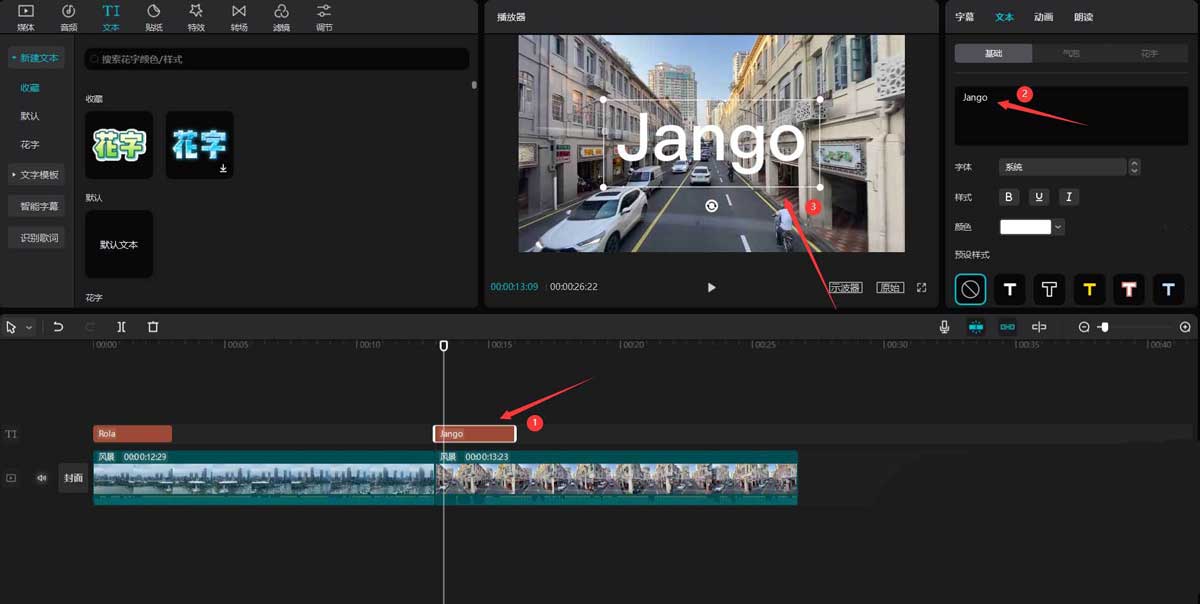
Task: Toggle bold style for the Jango text
Action: (x=1008, y=197)
